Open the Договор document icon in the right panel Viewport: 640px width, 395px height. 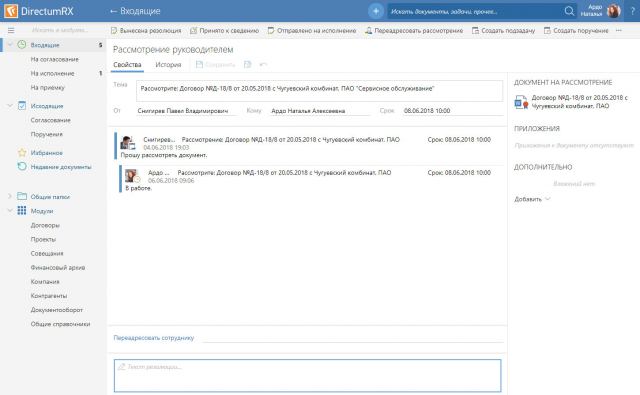click(x=521, y=102)
